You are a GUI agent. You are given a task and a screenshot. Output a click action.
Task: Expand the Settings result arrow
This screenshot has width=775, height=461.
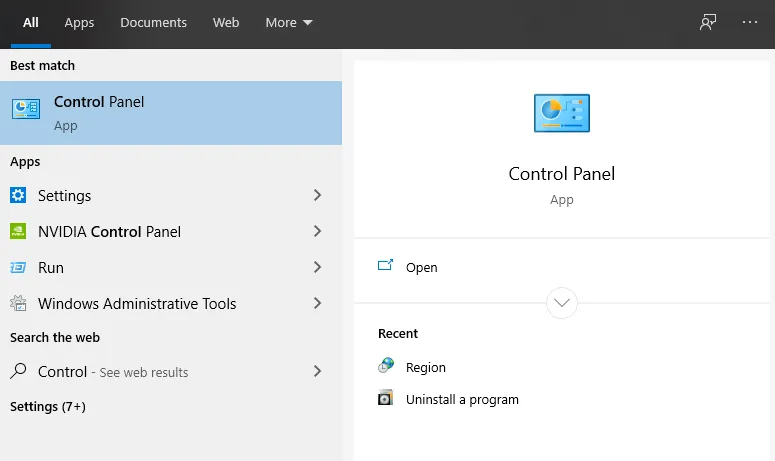click(317, 195)
